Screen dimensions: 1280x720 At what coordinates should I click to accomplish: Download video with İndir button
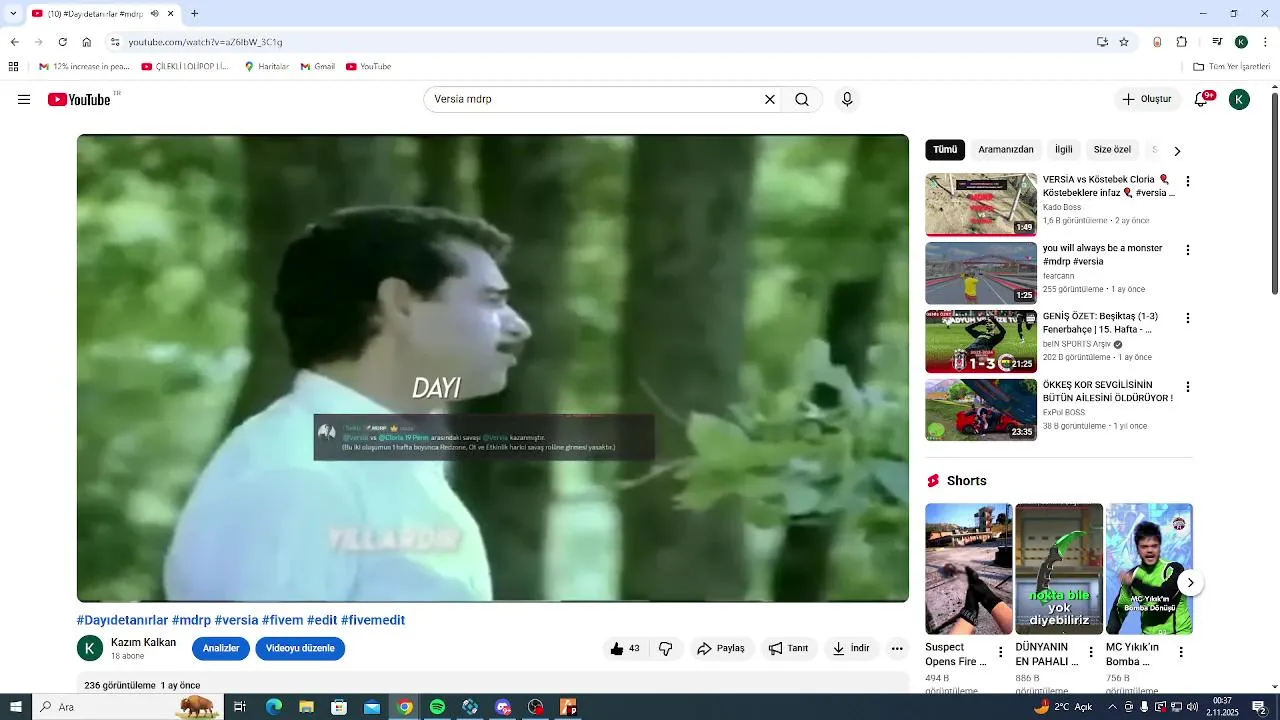[x=851, y=648]
